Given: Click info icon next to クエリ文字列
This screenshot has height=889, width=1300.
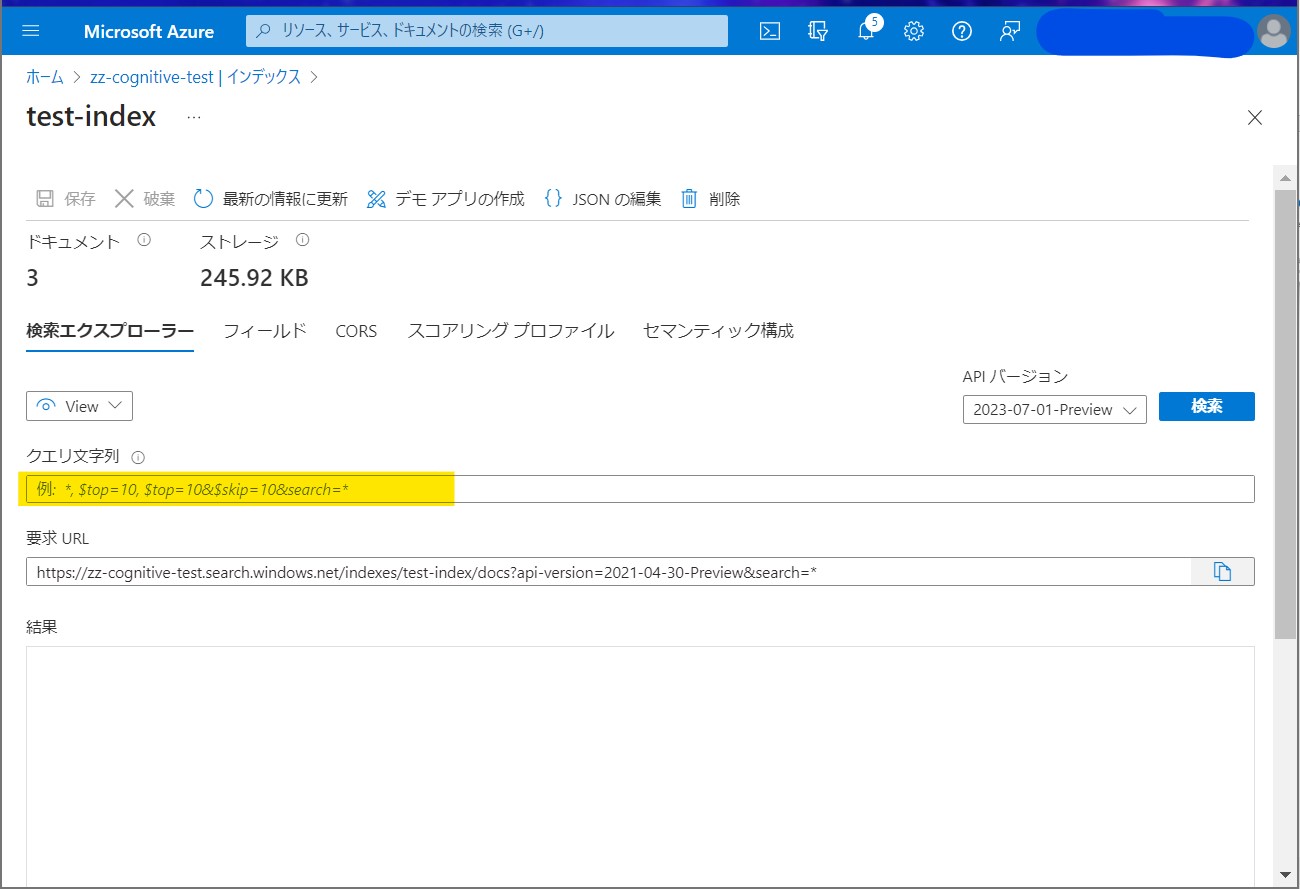Looking at the screenshot, I should (138, 457).
